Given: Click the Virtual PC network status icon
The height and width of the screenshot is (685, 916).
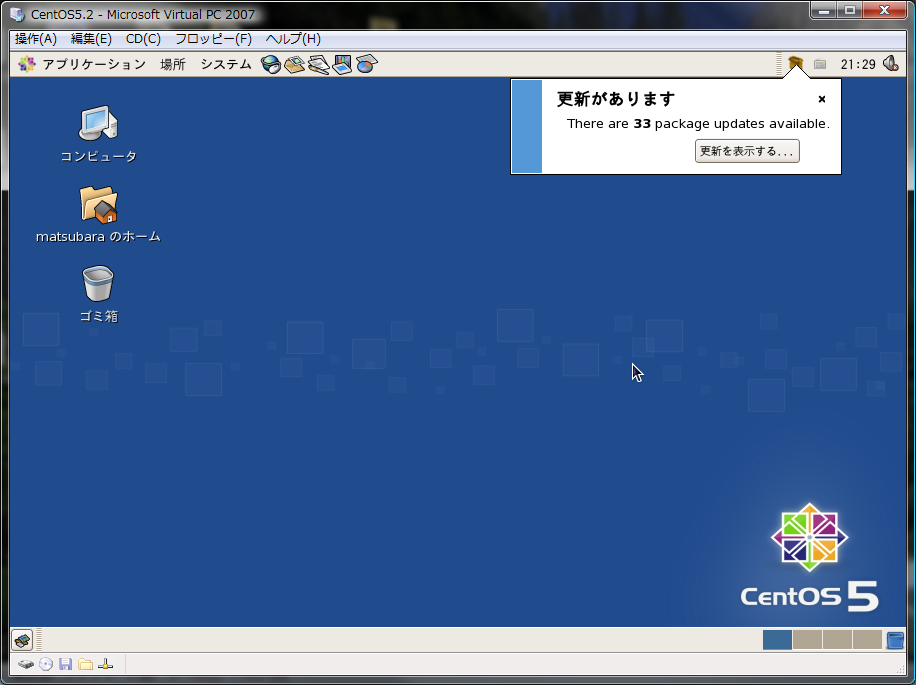Looking at the screenshot, I should point(105,665).
